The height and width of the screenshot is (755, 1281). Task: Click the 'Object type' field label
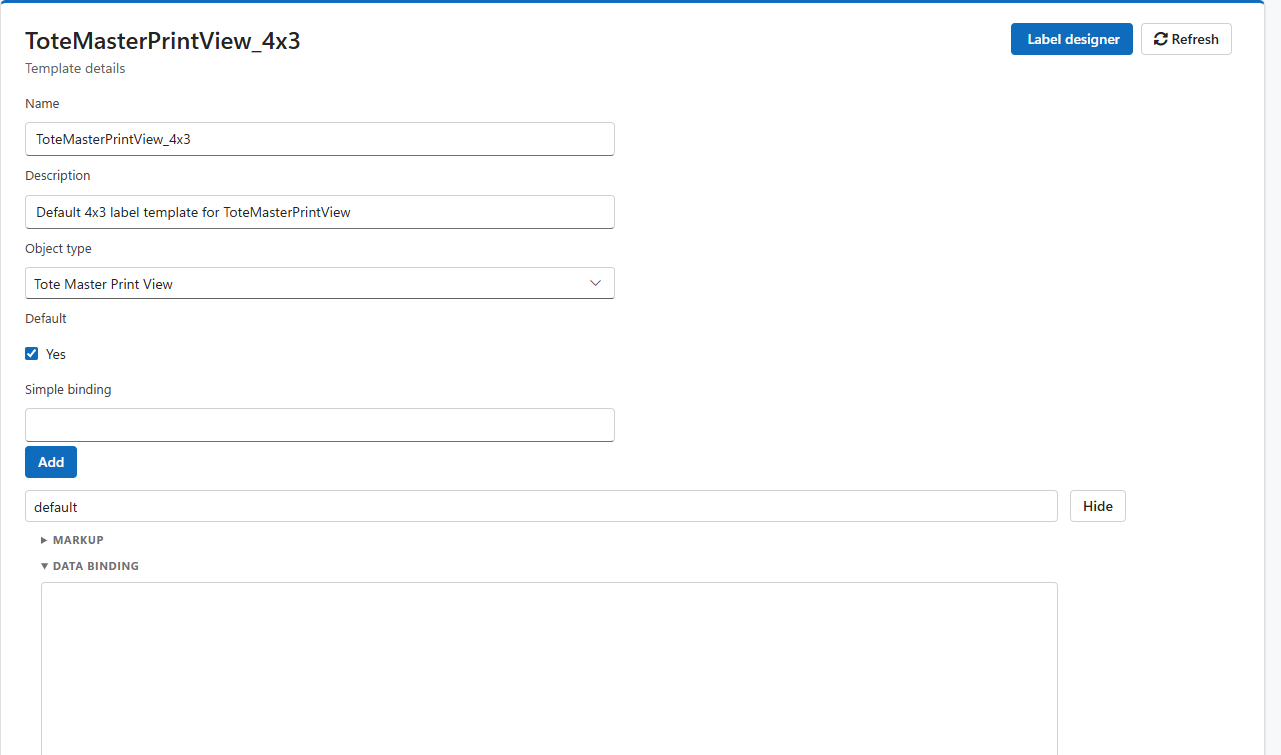point(58,248)
